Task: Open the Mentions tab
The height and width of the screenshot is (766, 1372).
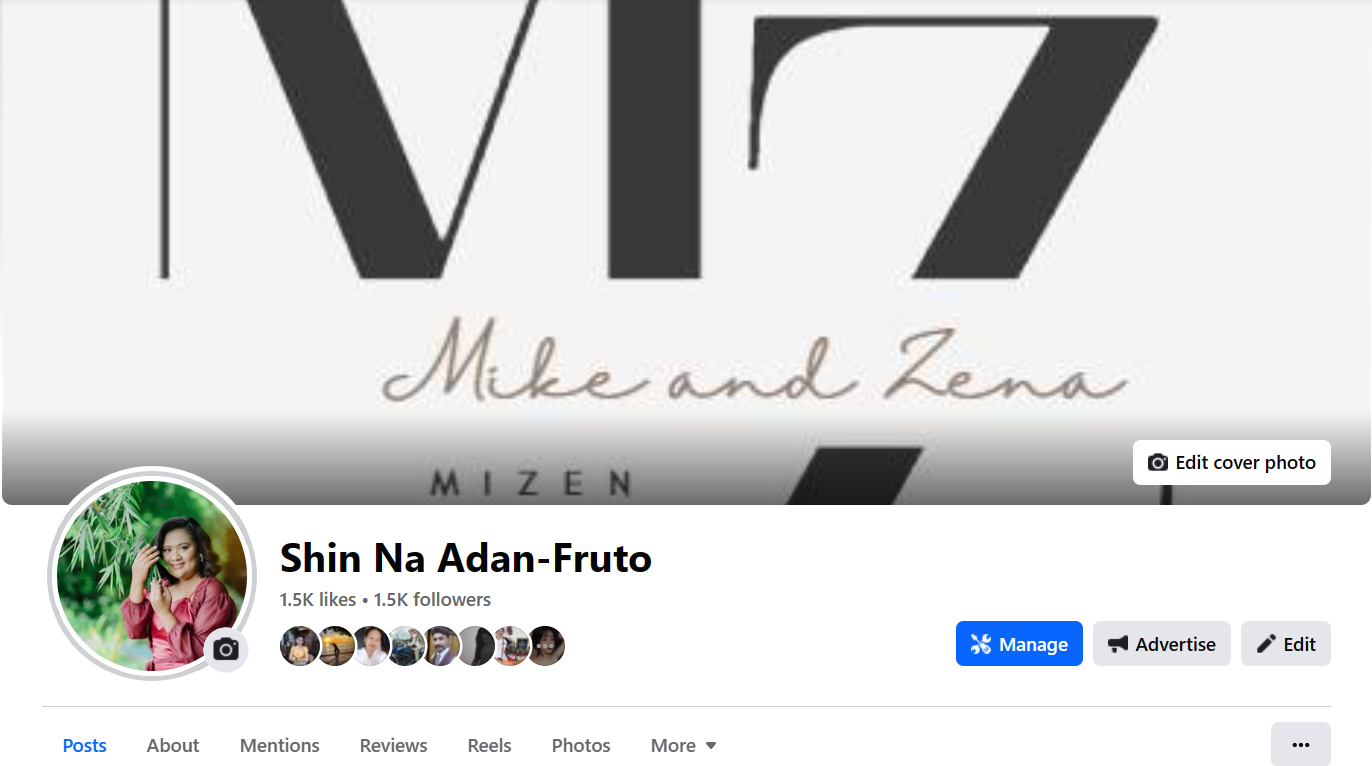Action: [280, 746]
